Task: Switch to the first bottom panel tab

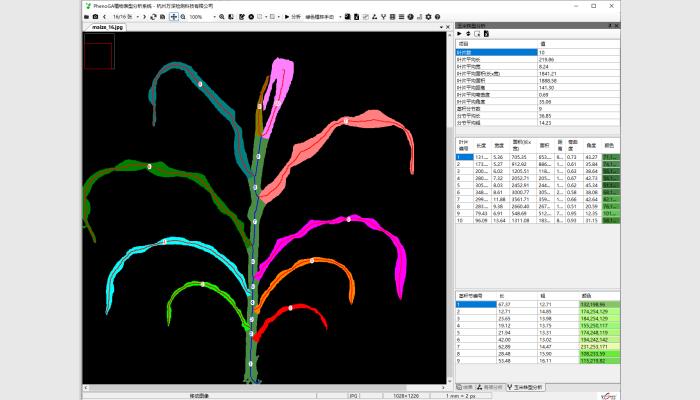Action: (465, 386)
